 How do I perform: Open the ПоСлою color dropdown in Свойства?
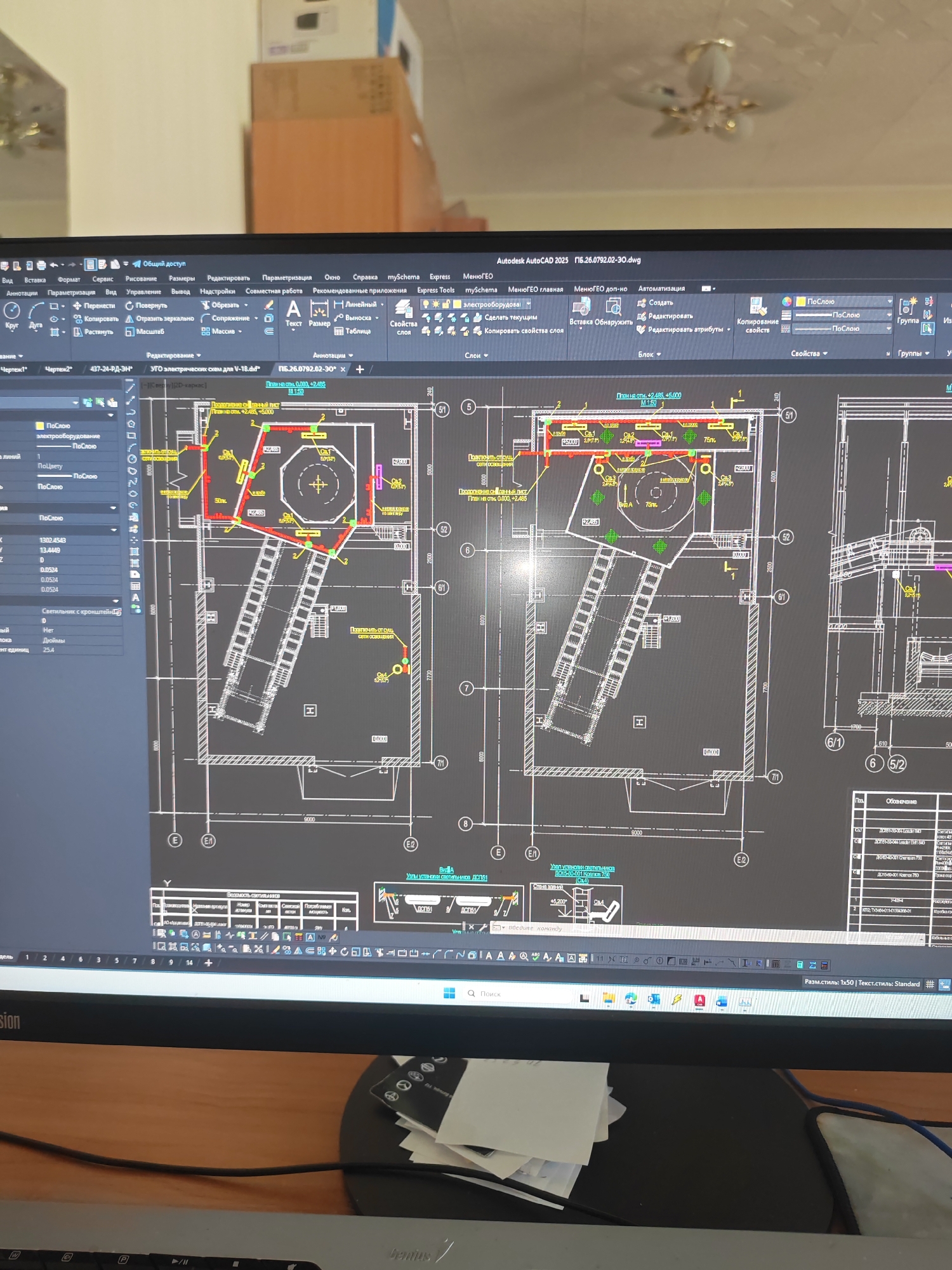843,301
